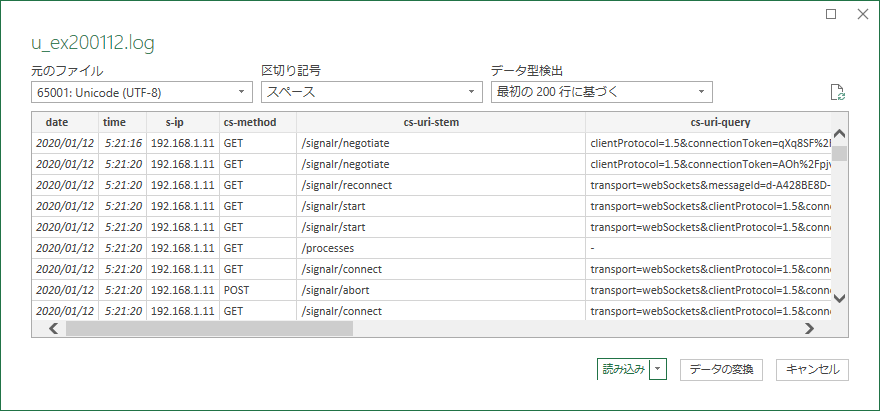Viewport: 880px width, 411px height.
Task: Click the query cell containing connectionToken=AOh
Action: click(x=708, y=164)
